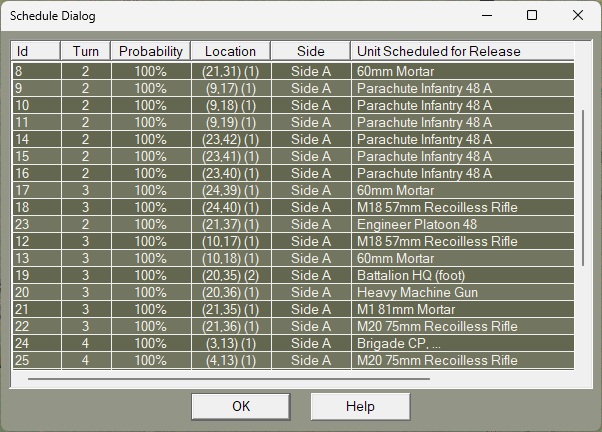Close the Schedule Dialog window
Image resolution: width=602 pixels, height=432 pixels.
pyautogui.click(x=578, y=15)
